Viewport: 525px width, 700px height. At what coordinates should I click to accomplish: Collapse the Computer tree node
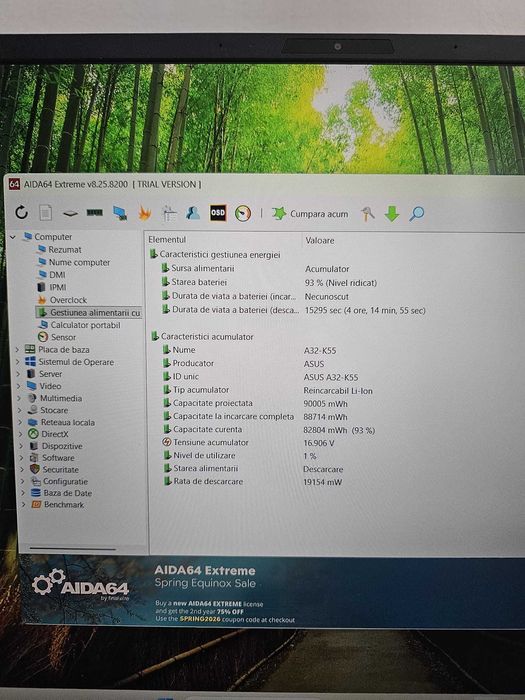(x=13, y=237)
